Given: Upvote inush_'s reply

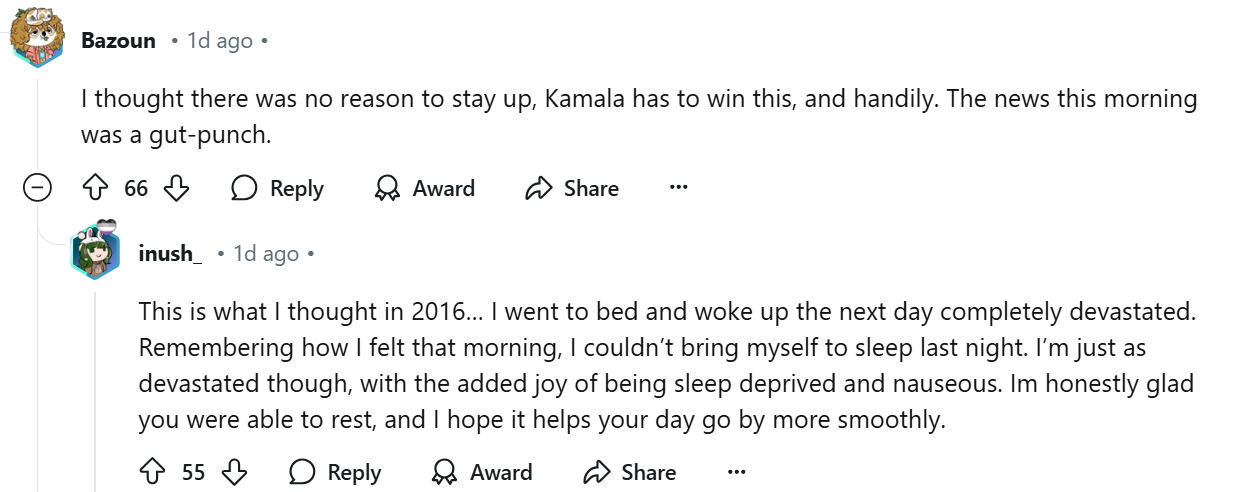Looking at the screenshot, I should (x=153, y=472).
